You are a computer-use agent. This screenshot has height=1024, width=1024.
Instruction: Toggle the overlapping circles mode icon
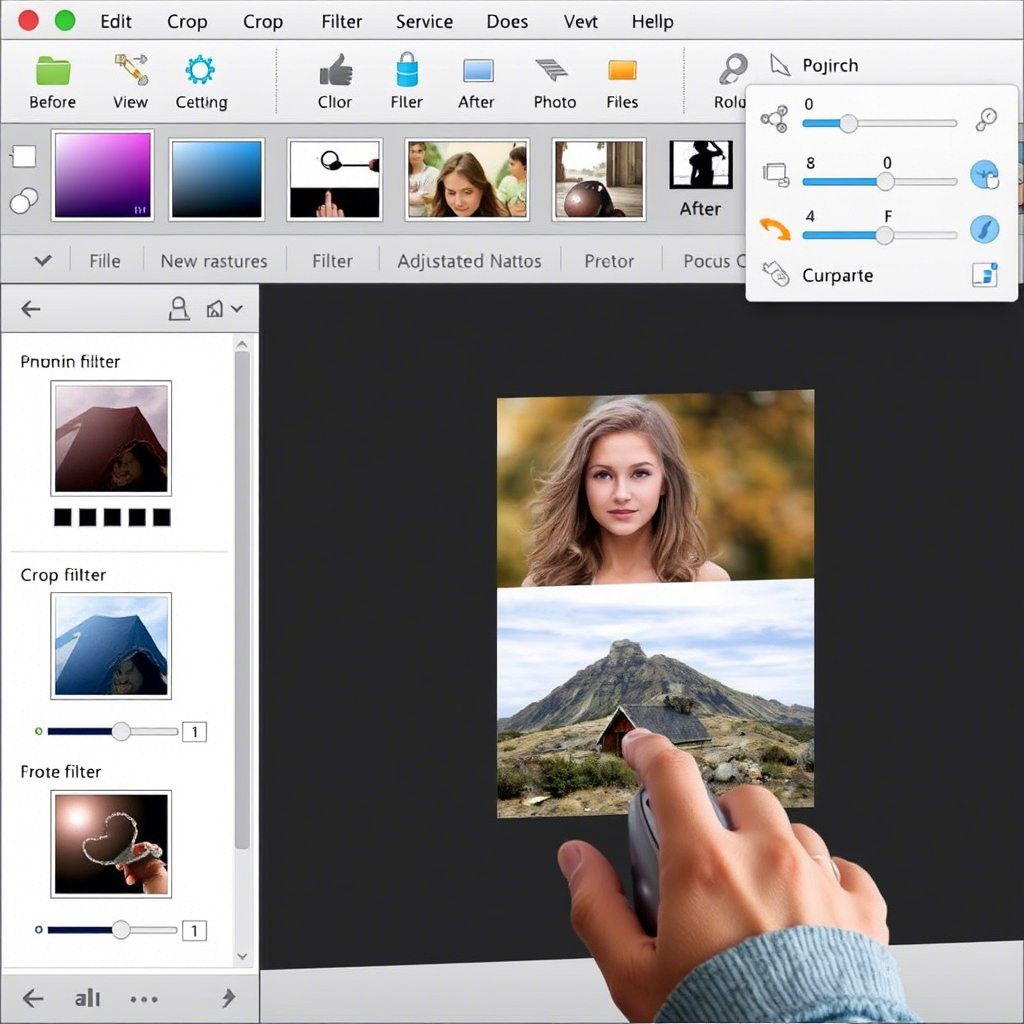[x=24, y=201]
